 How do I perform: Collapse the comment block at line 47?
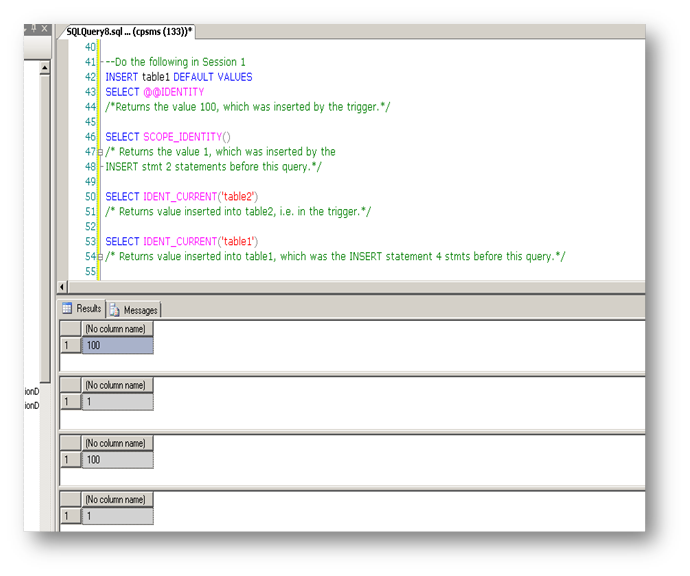100,152
